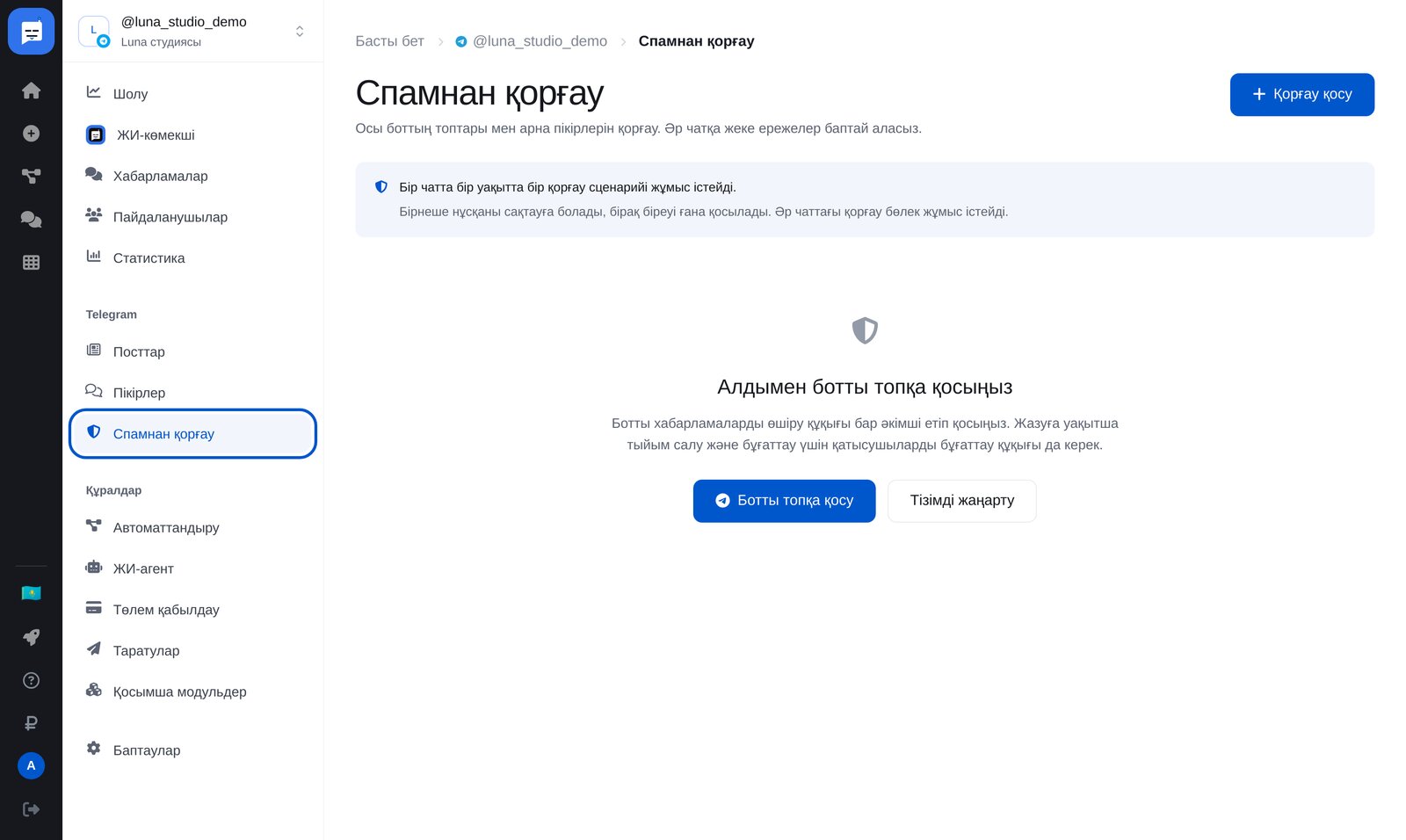The width and height of the screenshot is (1406, 840).
Task: Go to Хабарламалар
Action: point(192,176)
